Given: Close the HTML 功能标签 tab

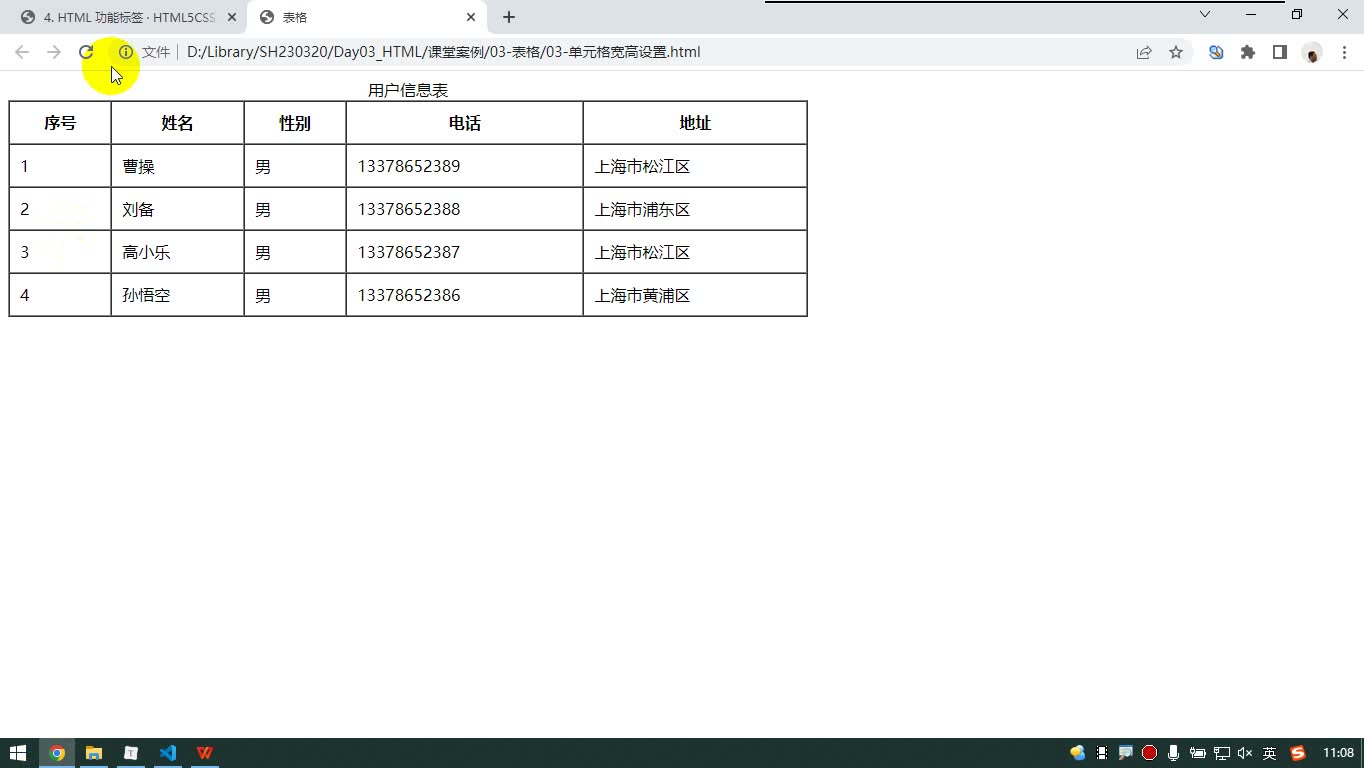Looking at the screenshot, I should (232, 17).
